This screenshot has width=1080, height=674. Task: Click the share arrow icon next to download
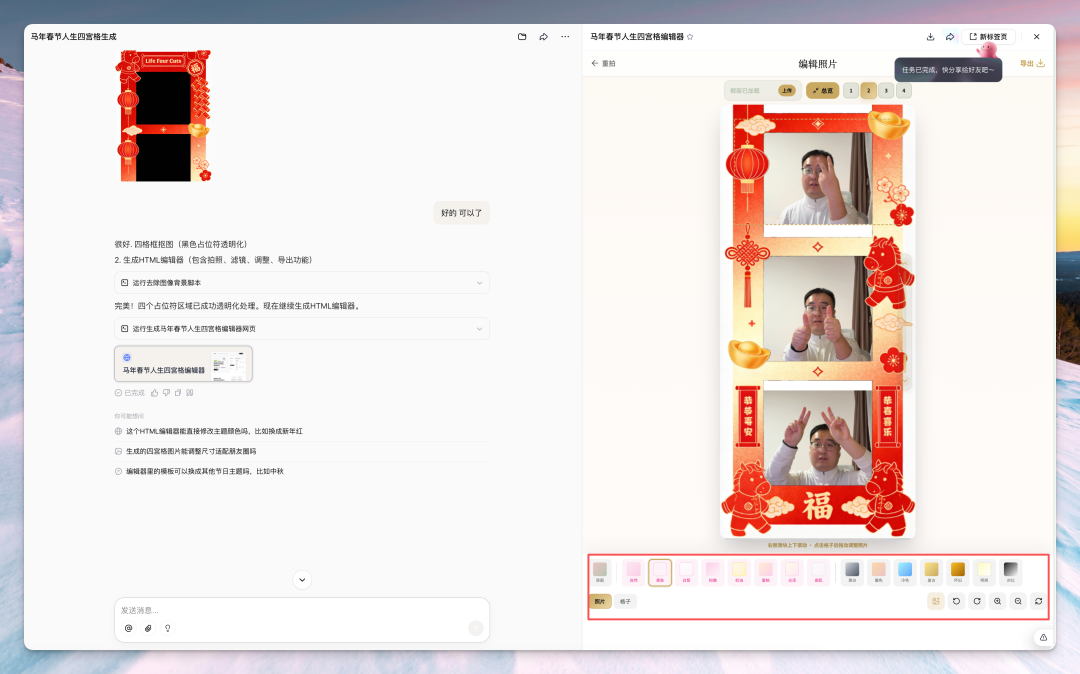pyautogui.click(x=949, y=36)
